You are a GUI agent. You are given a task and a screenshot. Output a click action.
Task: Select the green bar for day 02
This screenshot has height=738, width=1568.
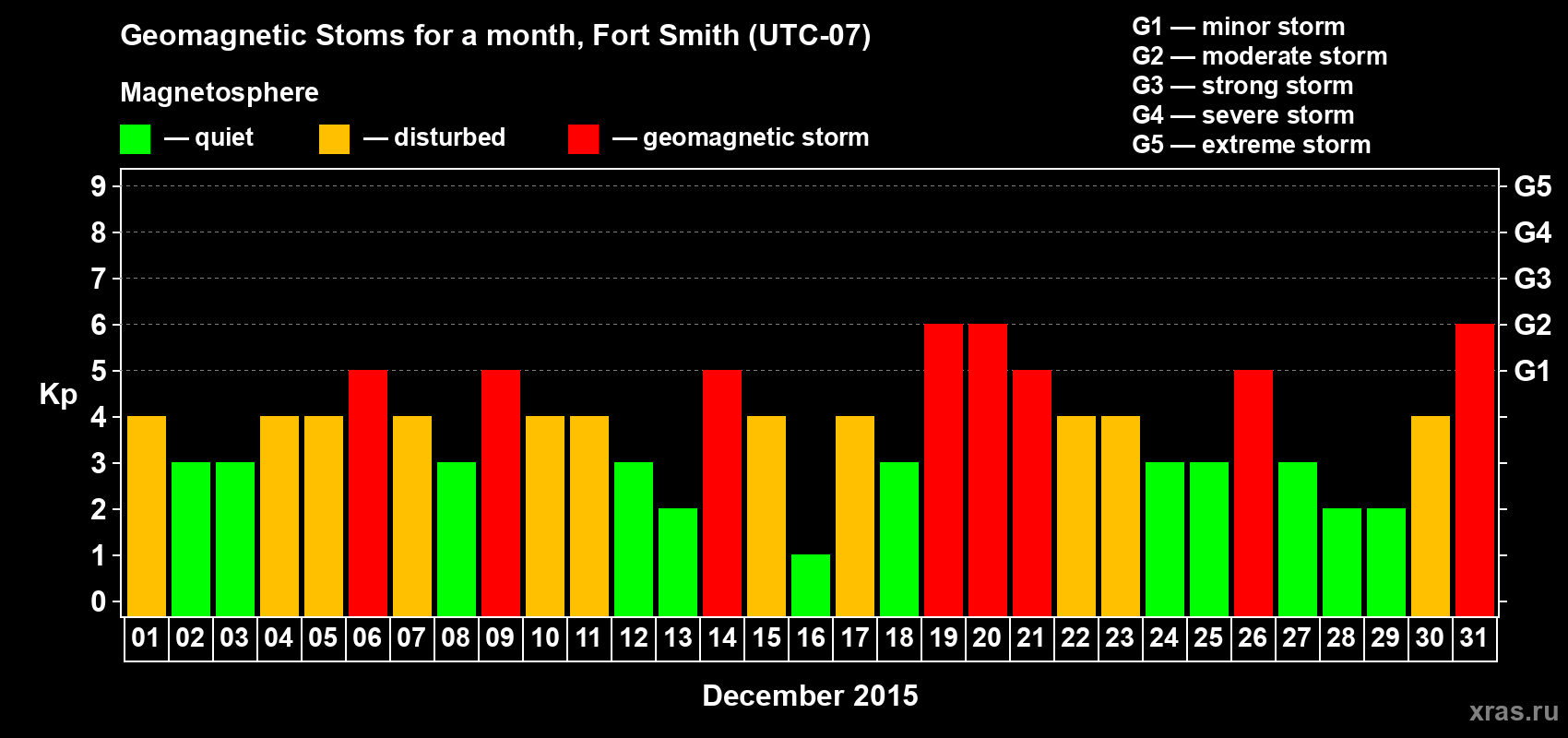coord(191,539)
